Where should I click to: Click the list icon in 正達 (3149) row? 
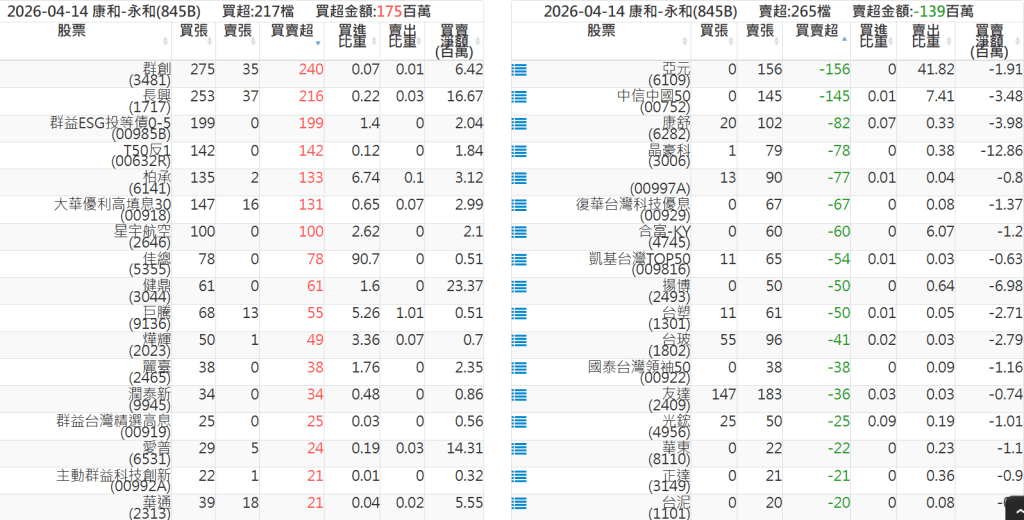[x=519, y=475]
